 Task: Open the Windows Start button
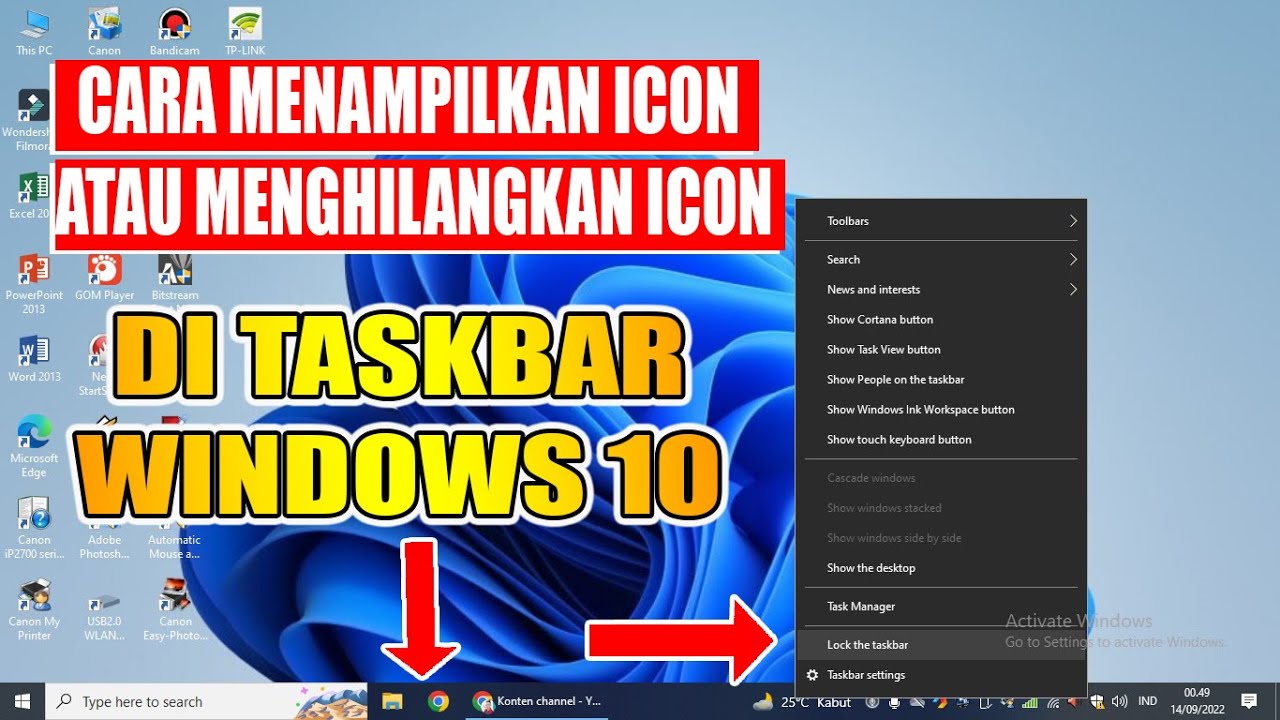click(x=22, y=701)
